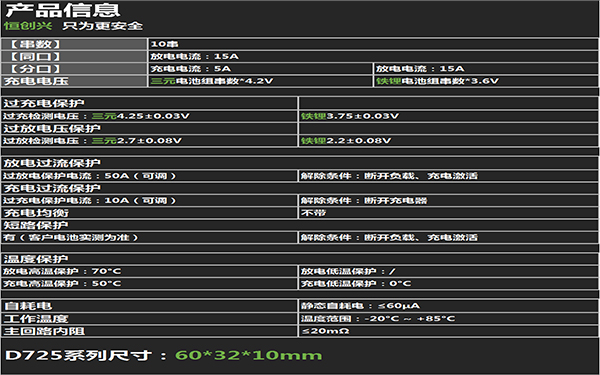
Task: Click 静态自耗电：≤60μA cell
Action: (448, 306)
